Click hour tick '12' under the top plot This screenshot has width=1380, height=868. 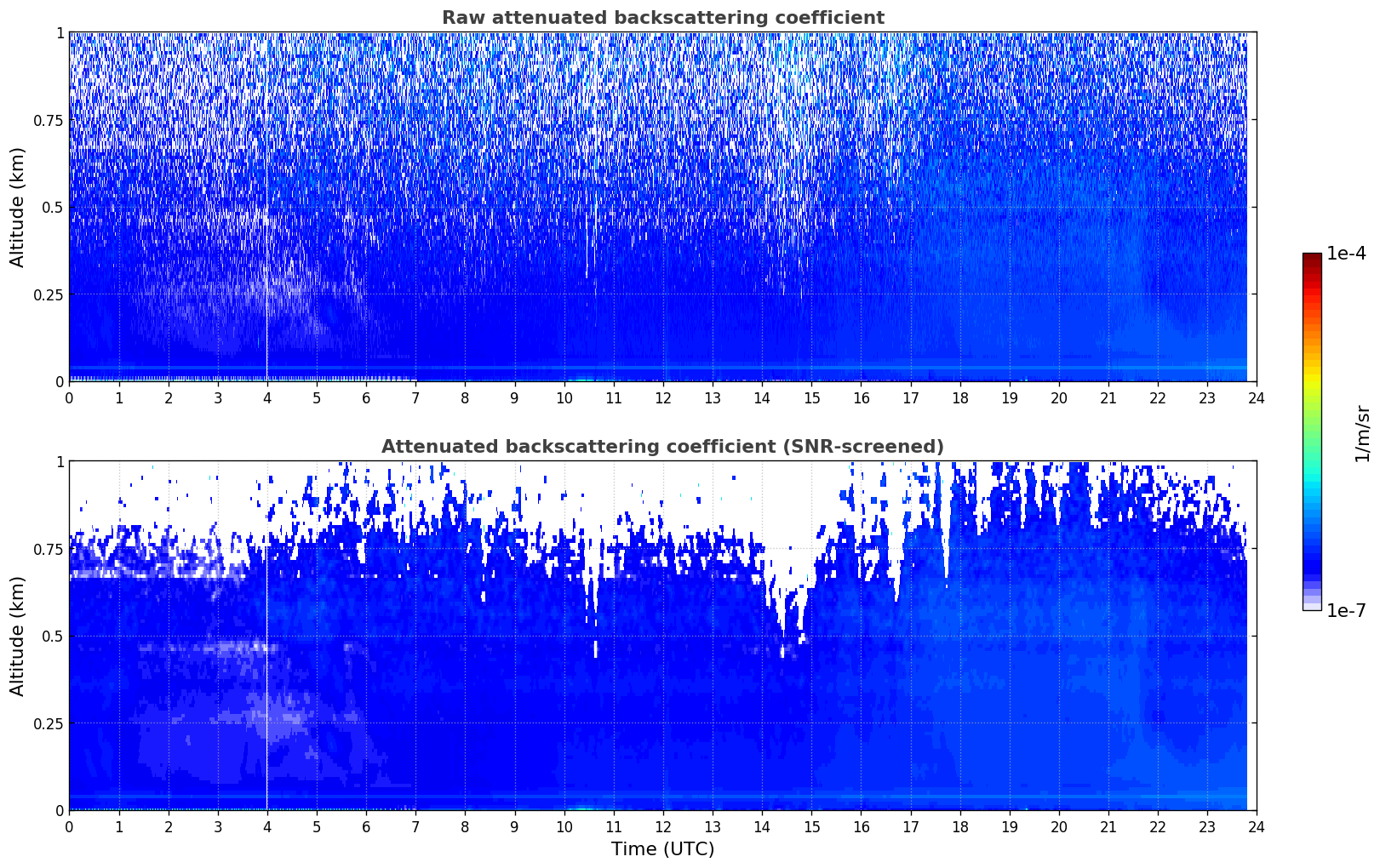pyautogui.click(x=663, y=397)
